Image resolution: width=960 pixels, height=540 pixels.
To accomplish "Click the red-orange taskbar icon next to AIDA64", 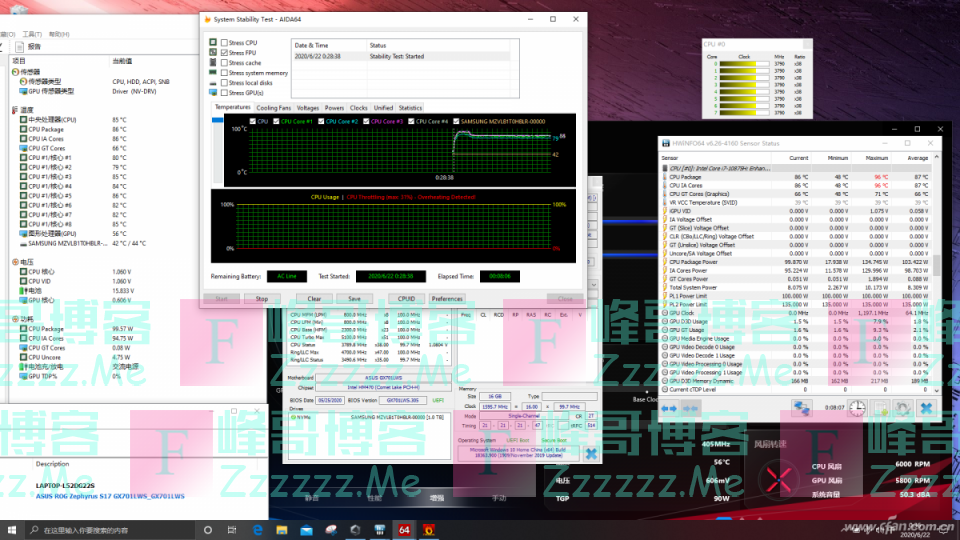I will pyautogui.click(x=429, y=530).
